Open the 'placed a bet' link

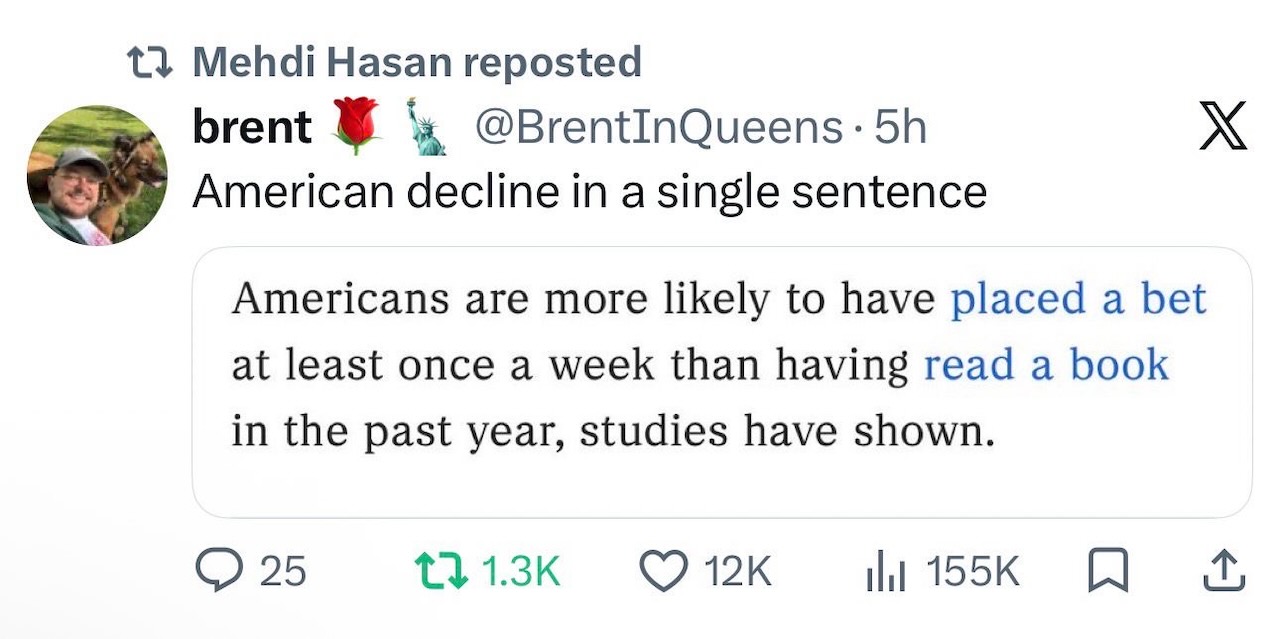[x=1078, y=299]
